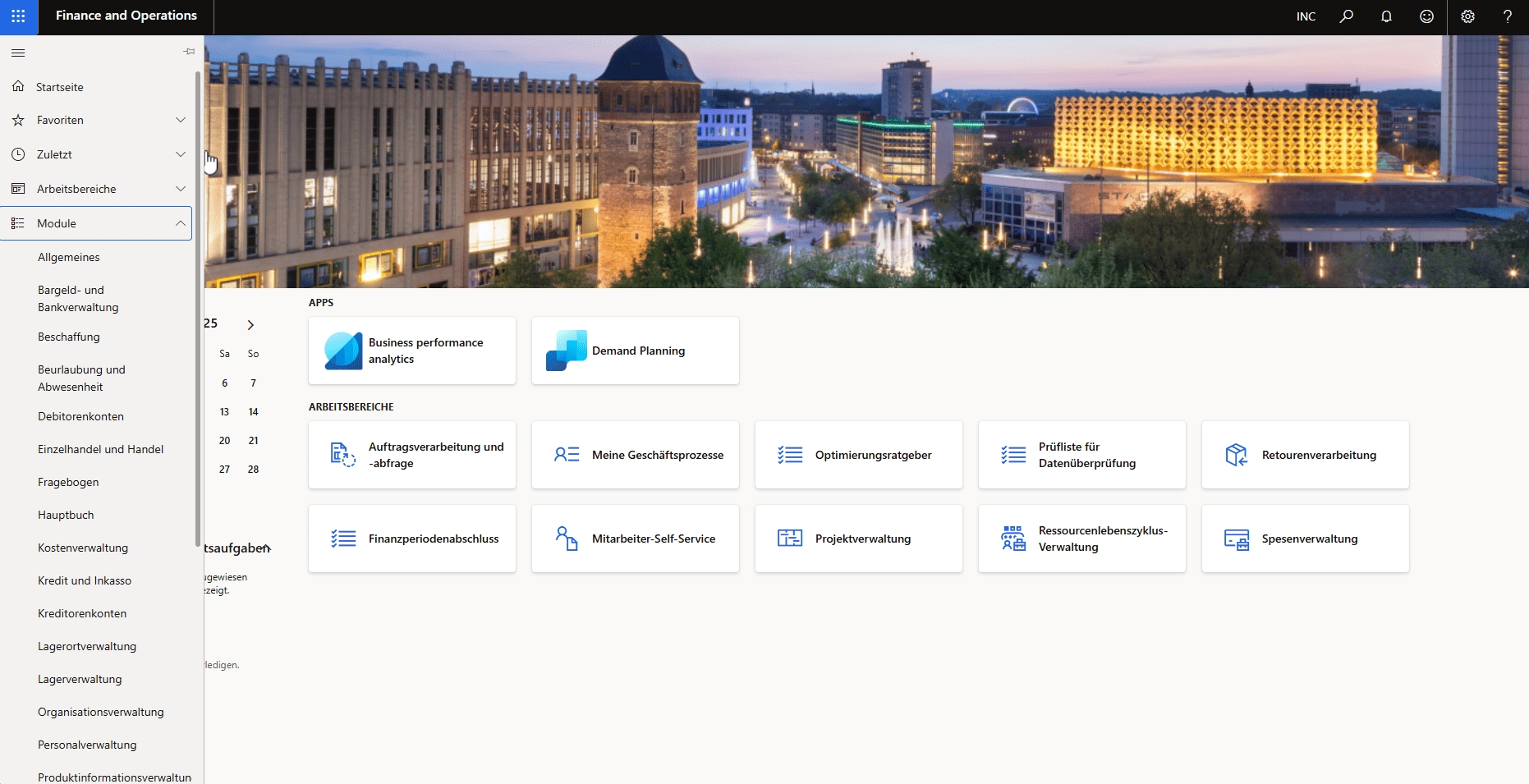Collapse the Module section
1529x784 pixels.
pos(180,223)
